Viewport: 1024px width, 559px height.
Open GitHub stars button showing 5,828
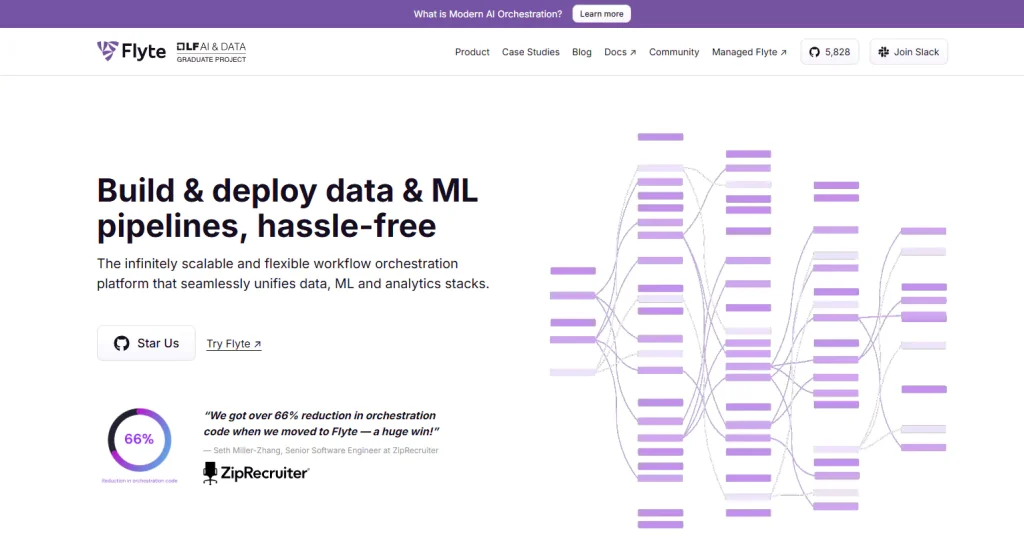coord(829,52)
